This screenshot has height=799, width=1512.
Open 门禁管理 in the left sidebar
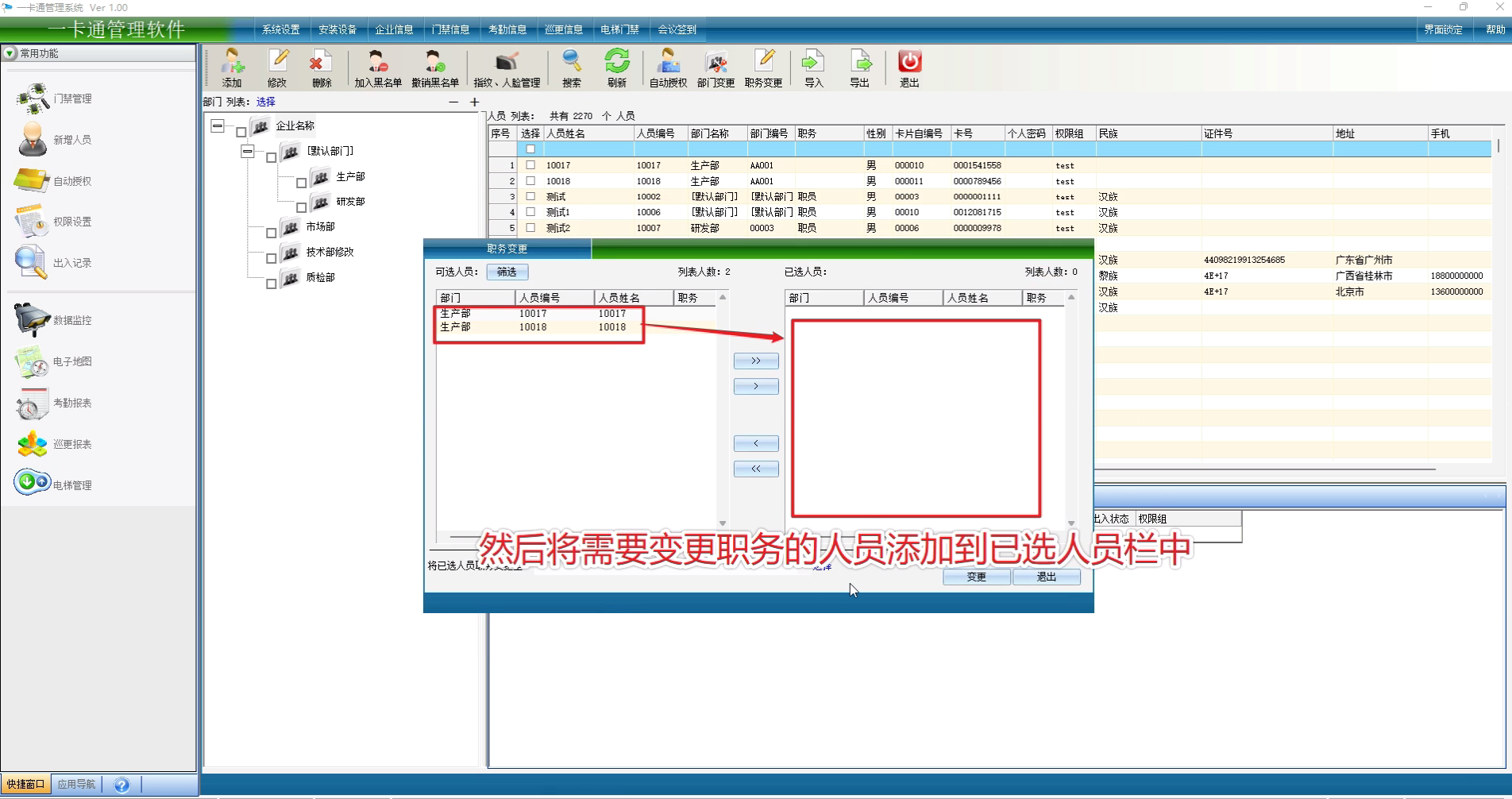(56, 98)
